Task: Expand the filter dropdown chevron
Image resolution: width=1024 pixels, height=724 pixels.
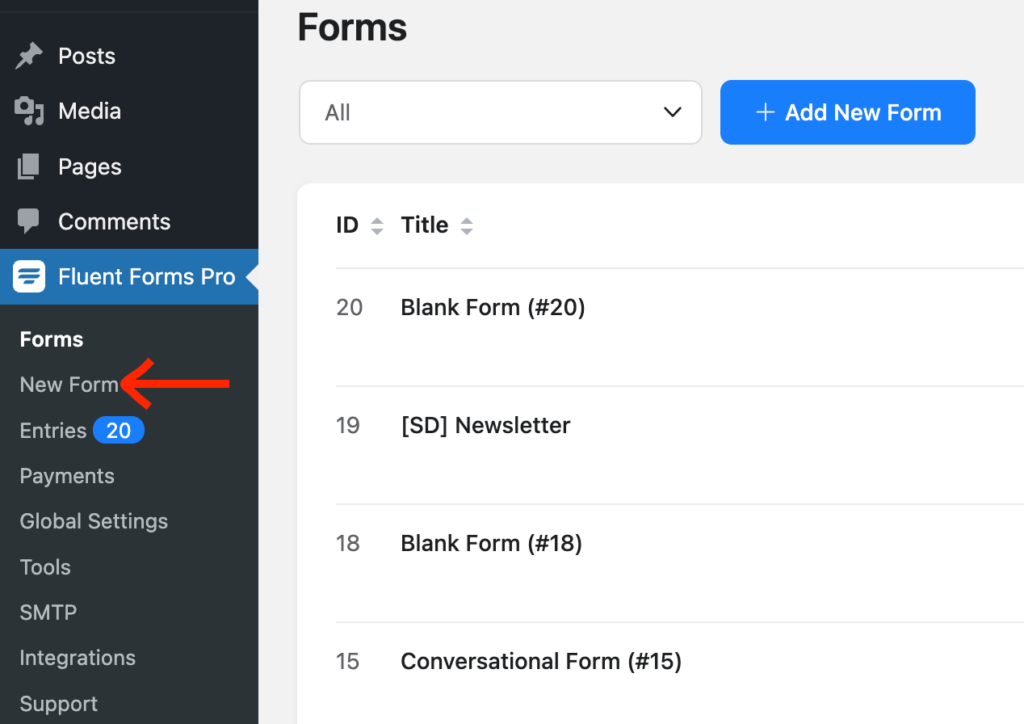Action: pos(671,112)
